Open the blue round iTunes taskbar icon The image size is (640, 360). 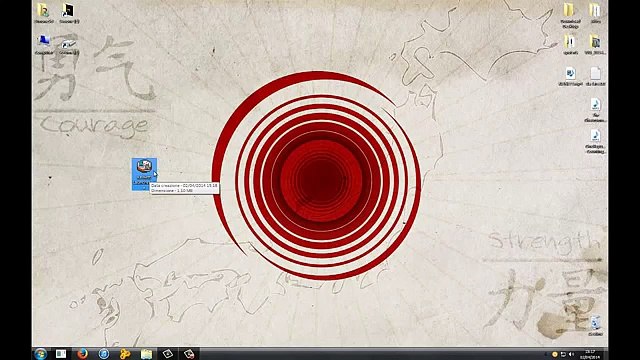pos(104,353)
